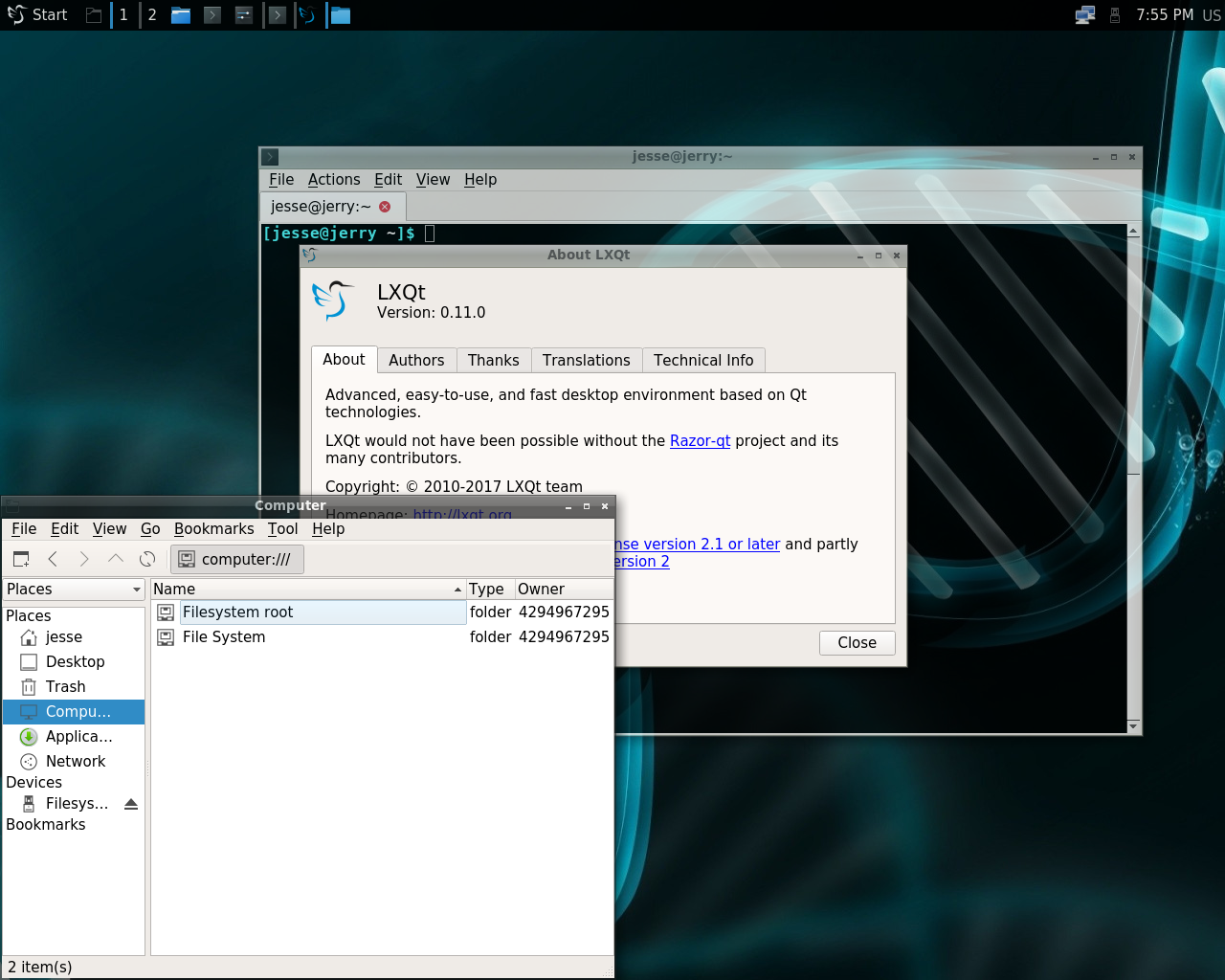Select the Trash entry in Places

[74, 687]
